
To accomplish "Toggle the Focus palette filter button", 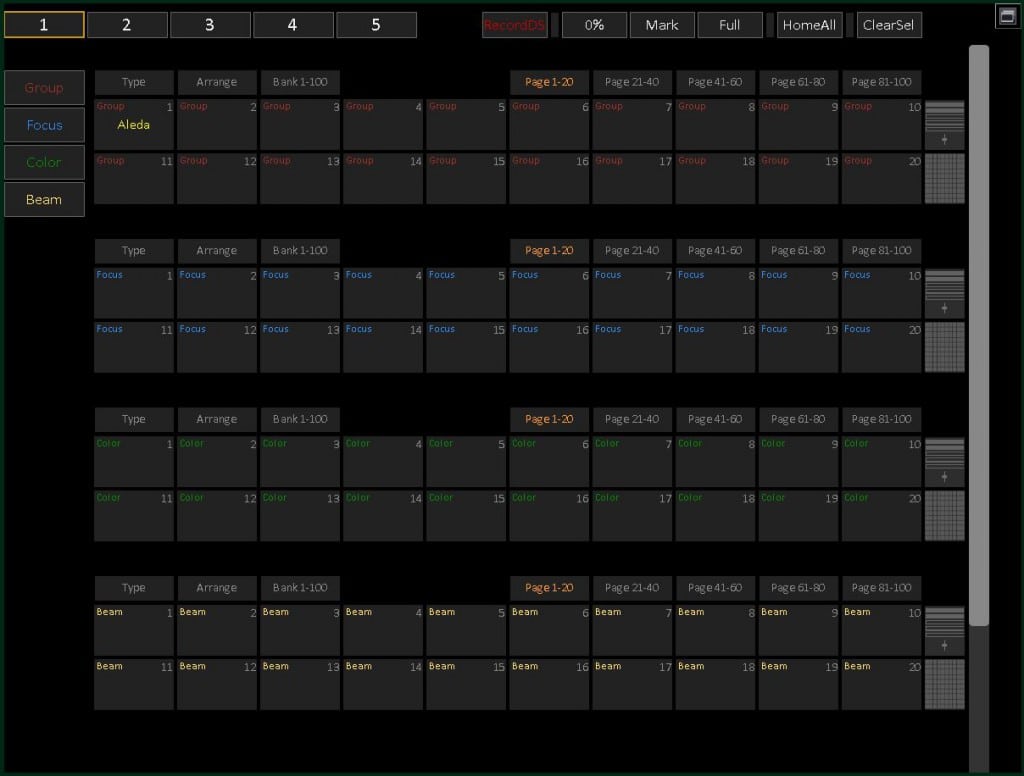I will pos(44,125).
